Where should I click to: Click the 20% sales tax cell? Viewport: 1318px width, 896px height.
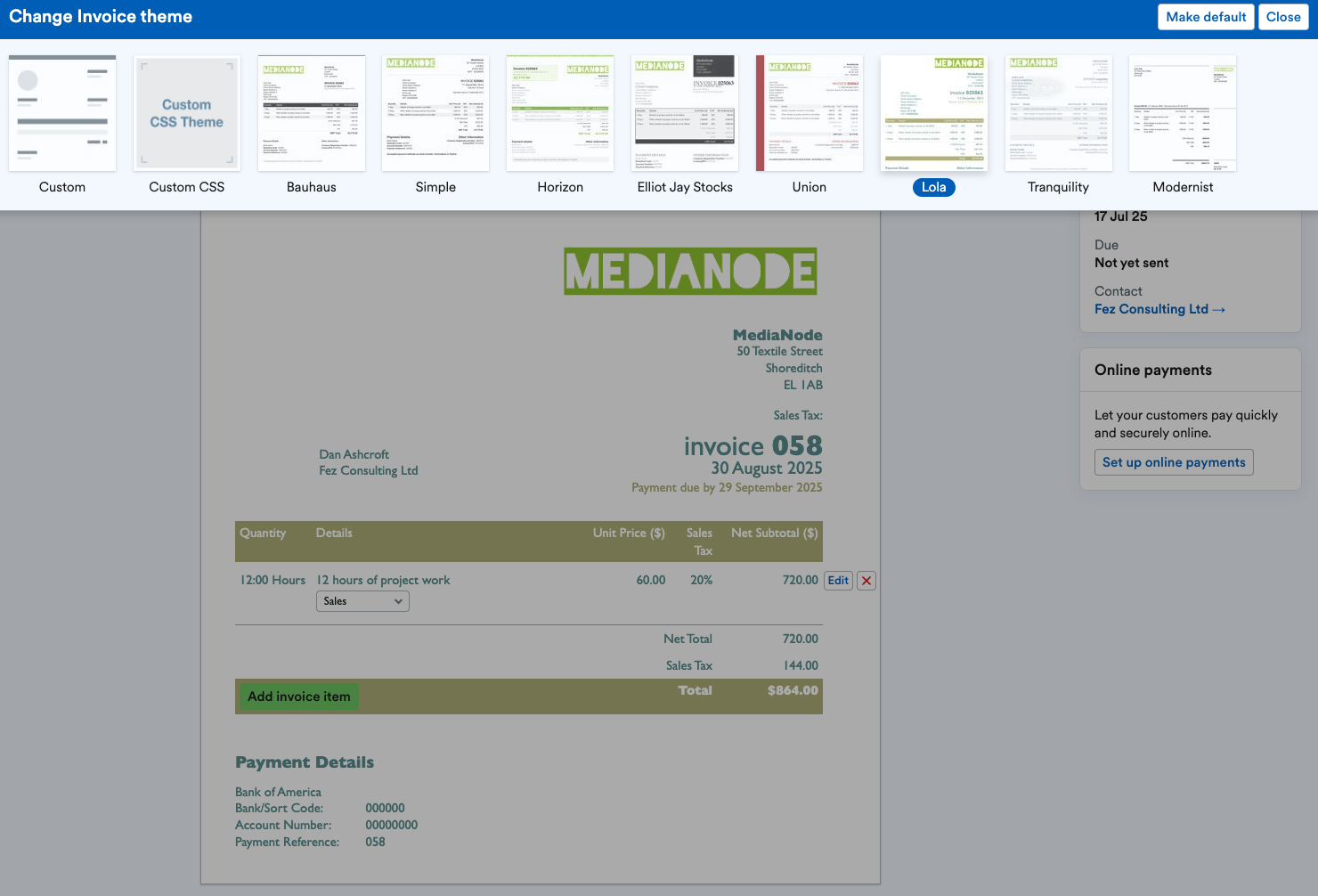(x=702, y=580)
